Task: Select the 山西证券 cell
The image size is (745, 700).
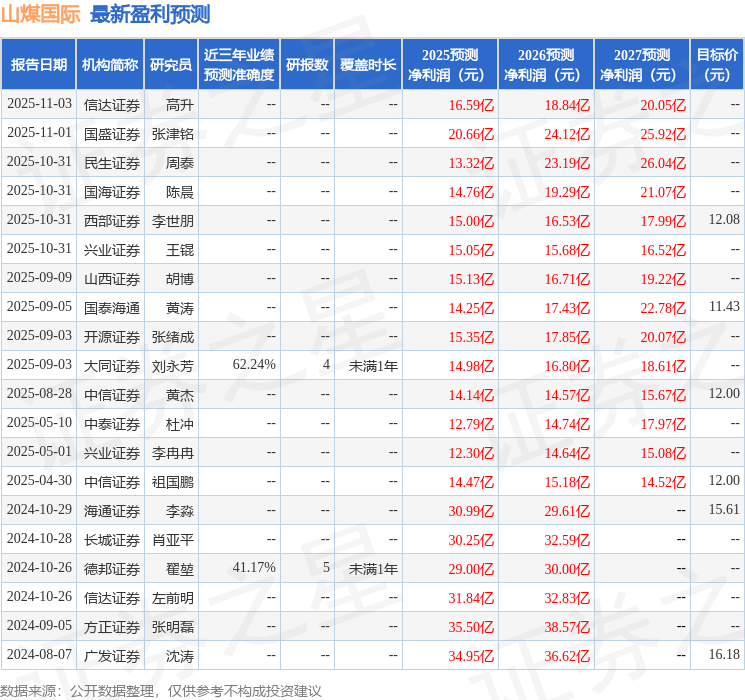Action: [x=112, y=279]
